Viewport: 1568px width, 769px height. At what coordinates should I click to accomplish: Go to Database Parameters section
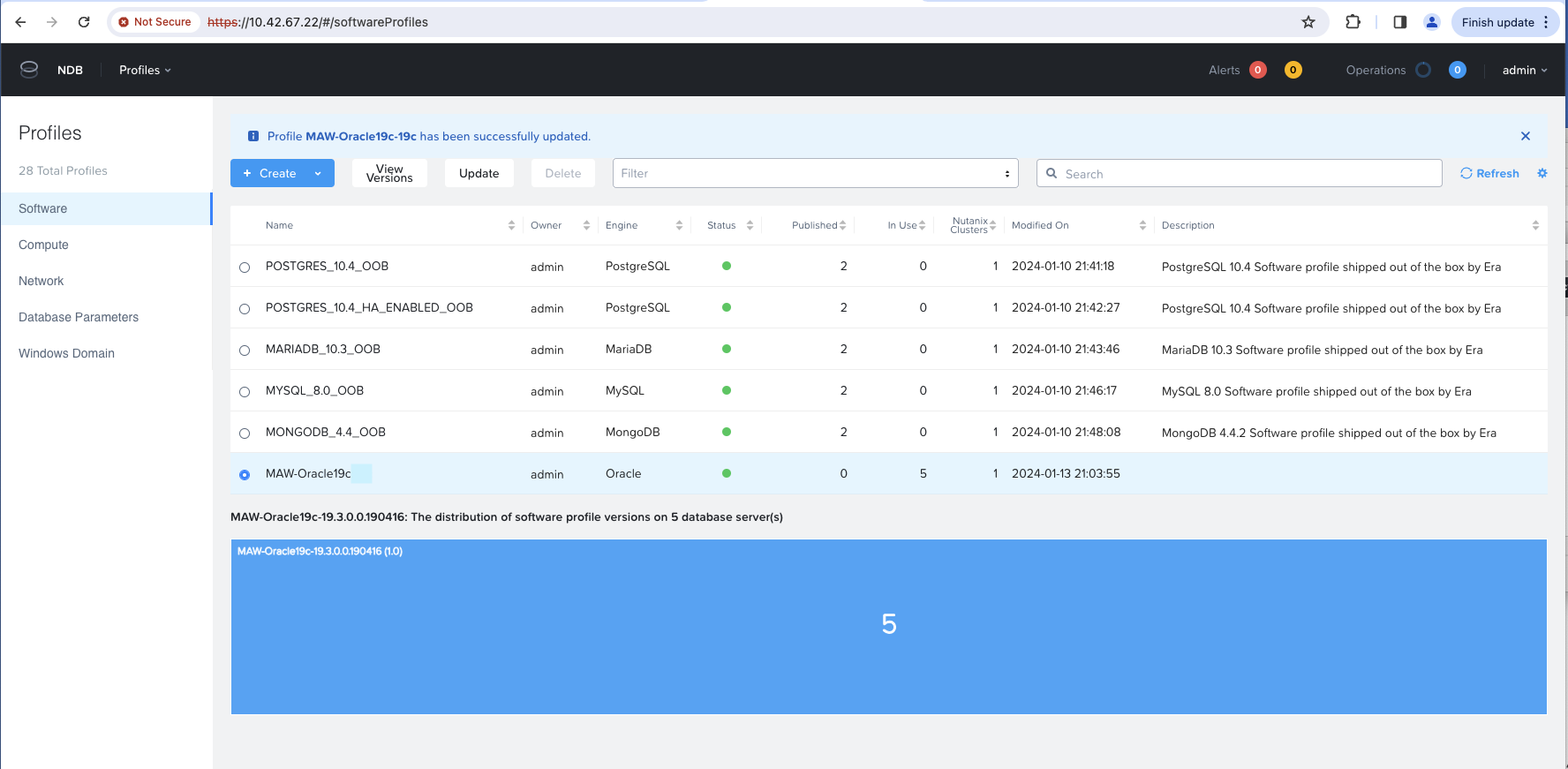(x=79, y=317)
